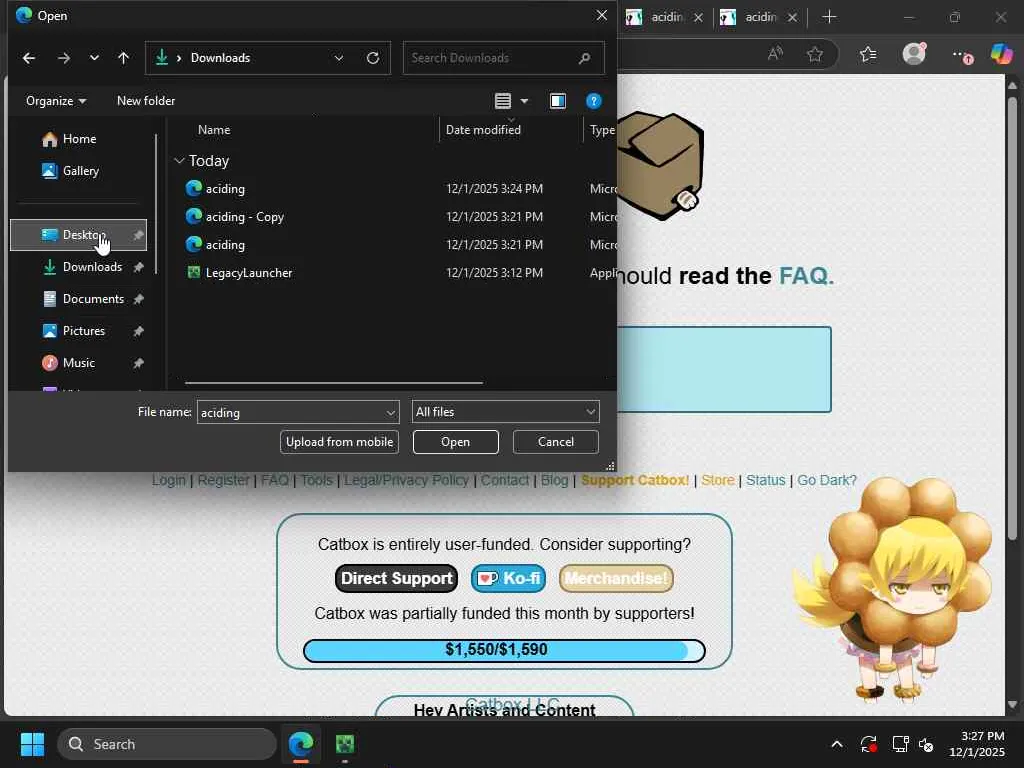This screenshot has height=768, width=1024.
Task: Click the Merchandise! button
Action: tap(616, 579)
